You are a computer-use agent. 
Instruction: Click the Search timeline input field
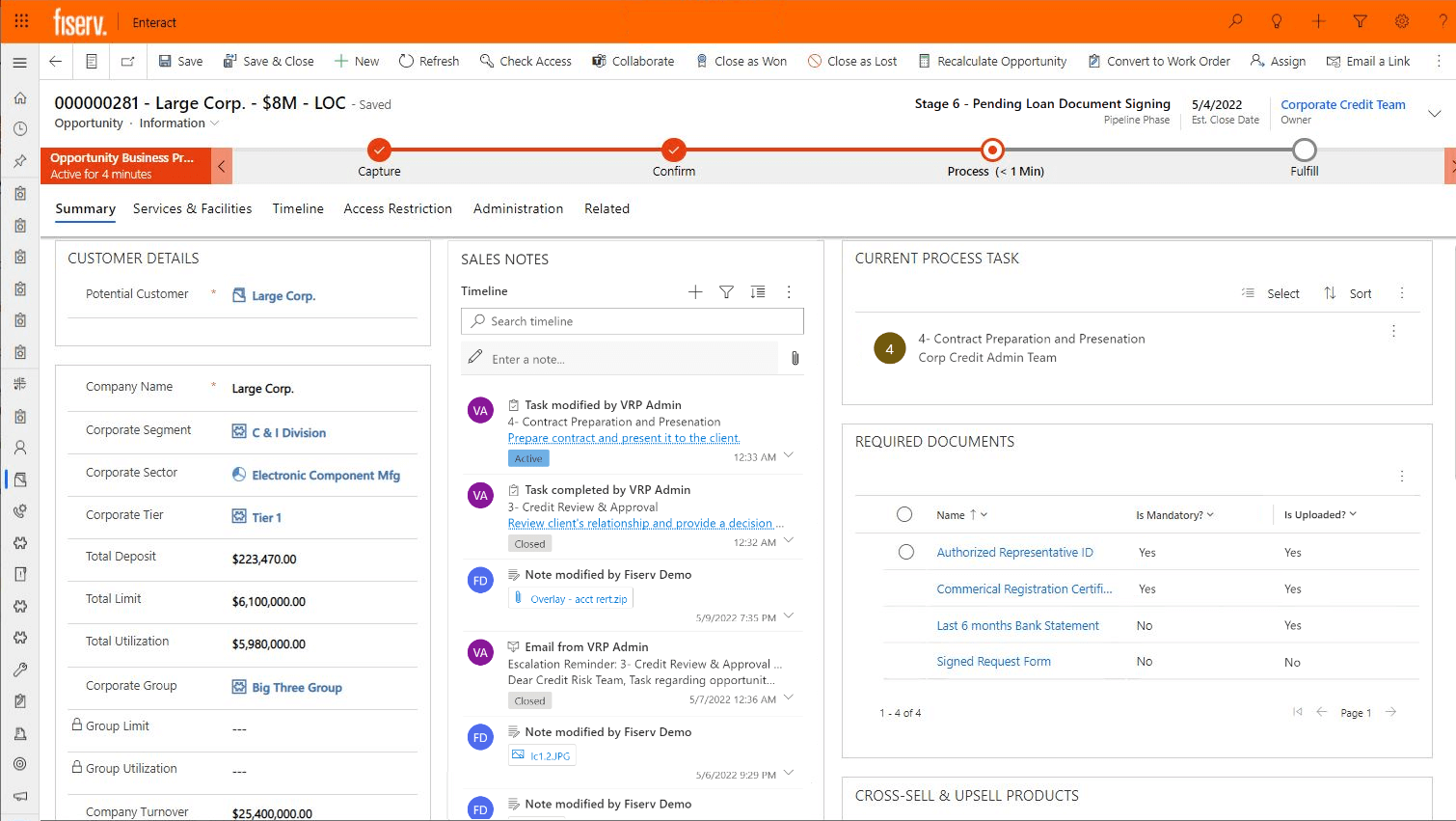(632, 320)
